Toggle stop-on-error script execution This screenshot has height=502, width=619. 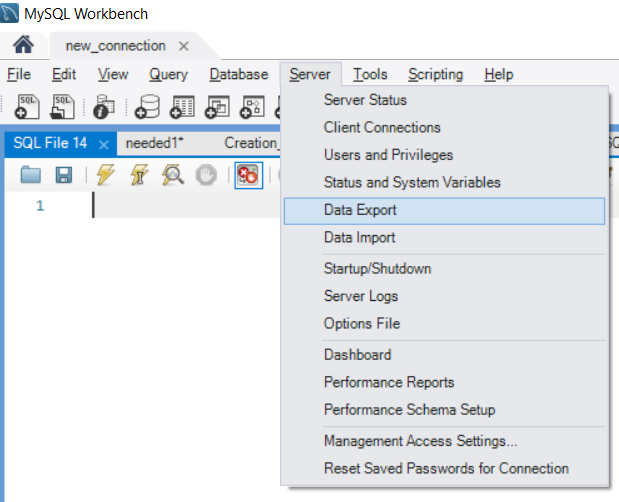248,175
